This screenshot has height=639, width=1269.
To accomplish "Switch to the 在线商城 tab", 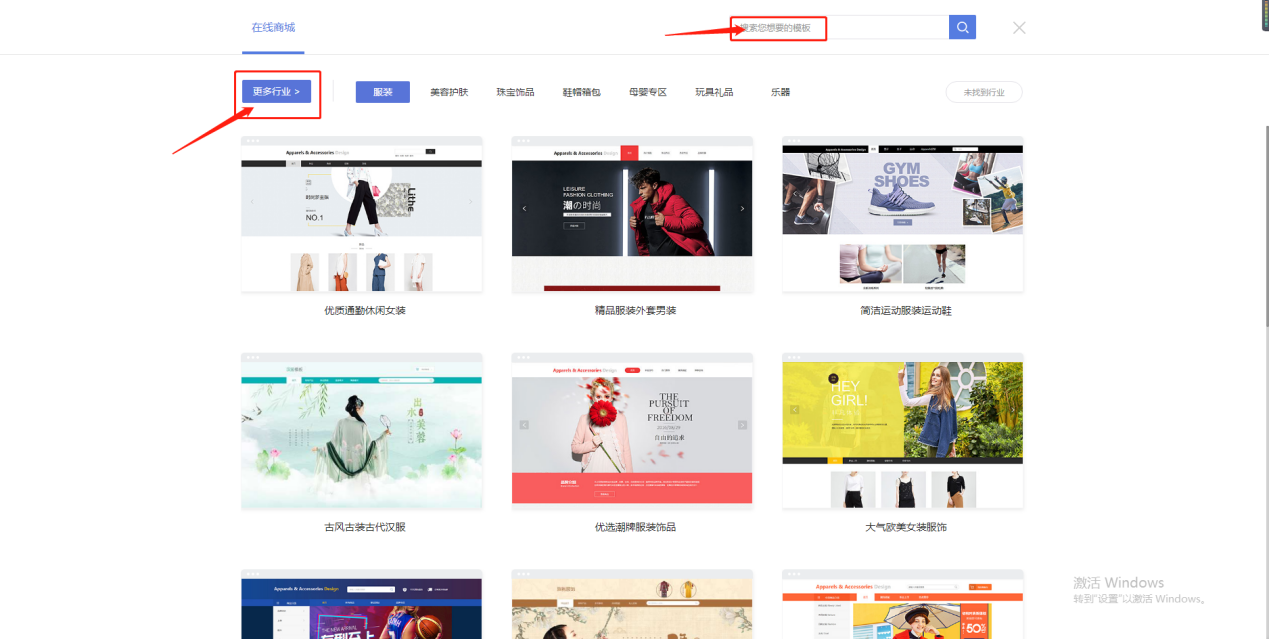I will [x=273, y=28].
